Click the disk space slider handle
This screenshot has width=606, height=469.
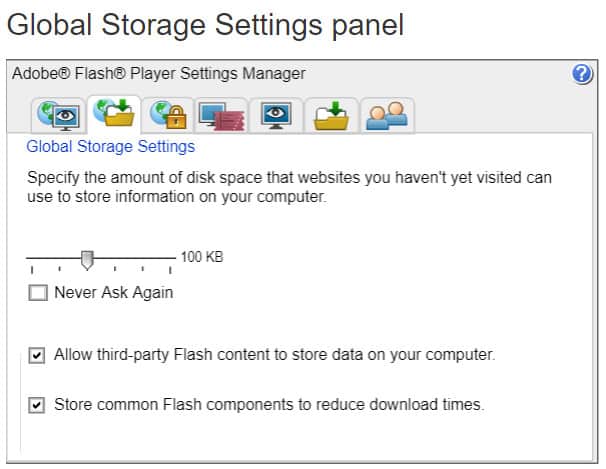(87, 260)
